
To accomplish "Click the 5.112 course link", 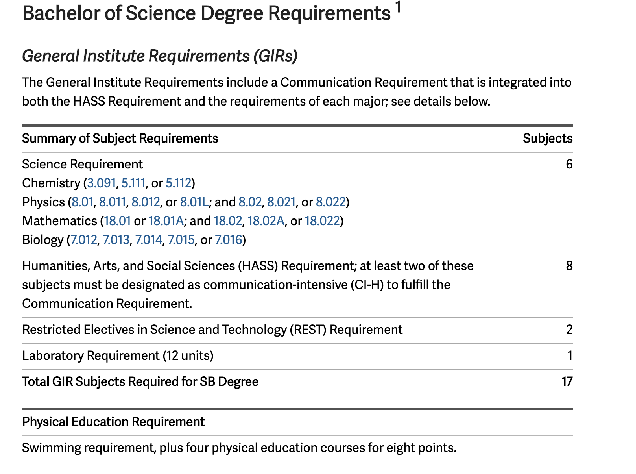I will click(178, 183).
